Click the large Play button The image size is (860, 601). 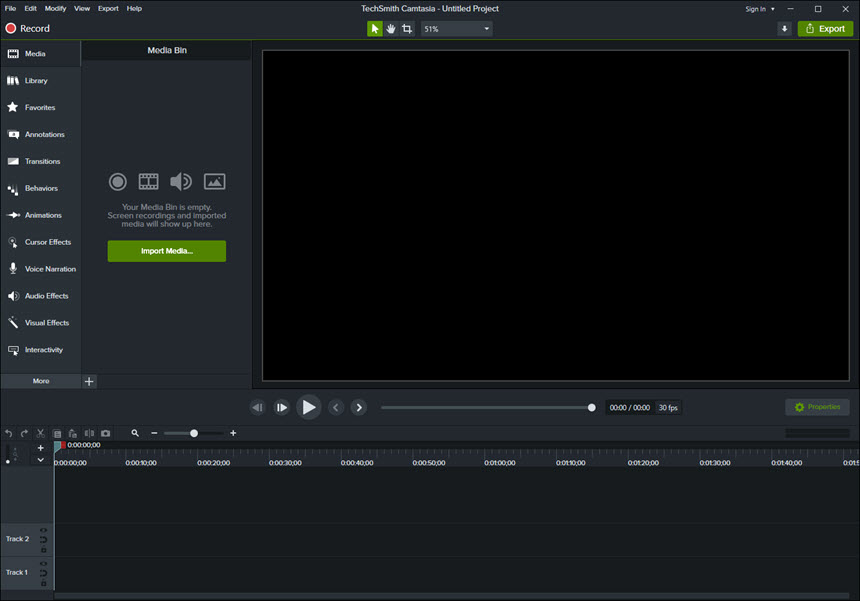(x=309, y=407)
